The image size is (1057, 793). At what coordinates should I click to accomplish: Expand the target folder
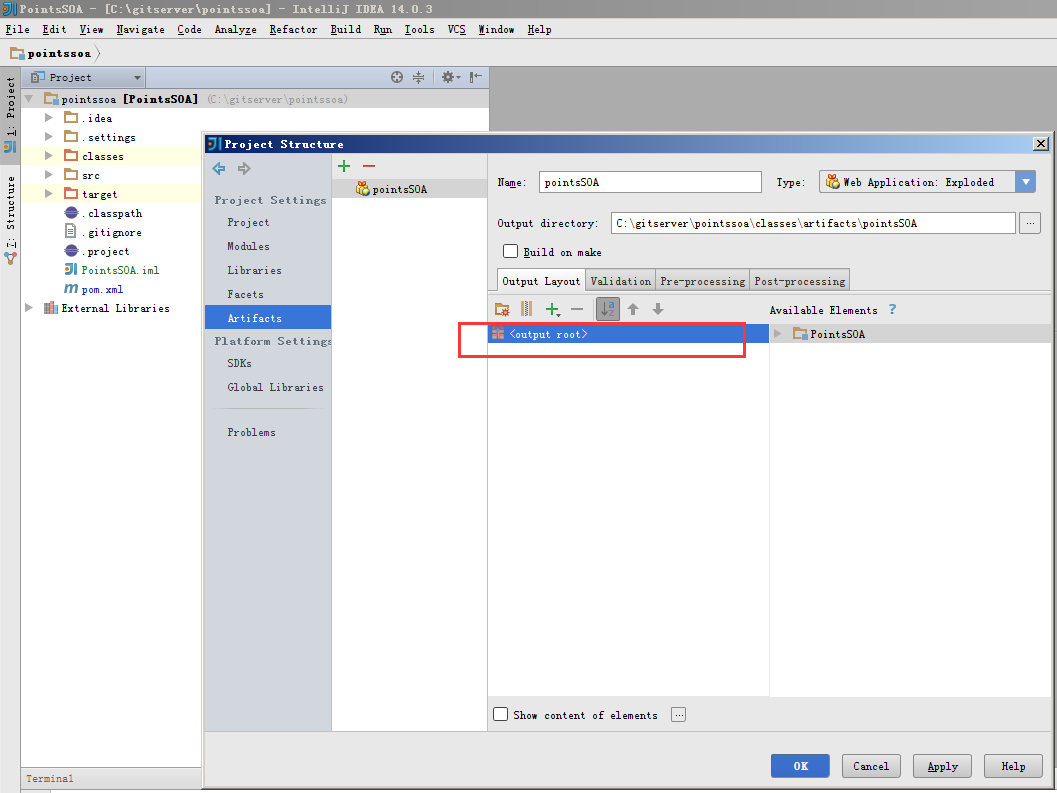[49, 194]
